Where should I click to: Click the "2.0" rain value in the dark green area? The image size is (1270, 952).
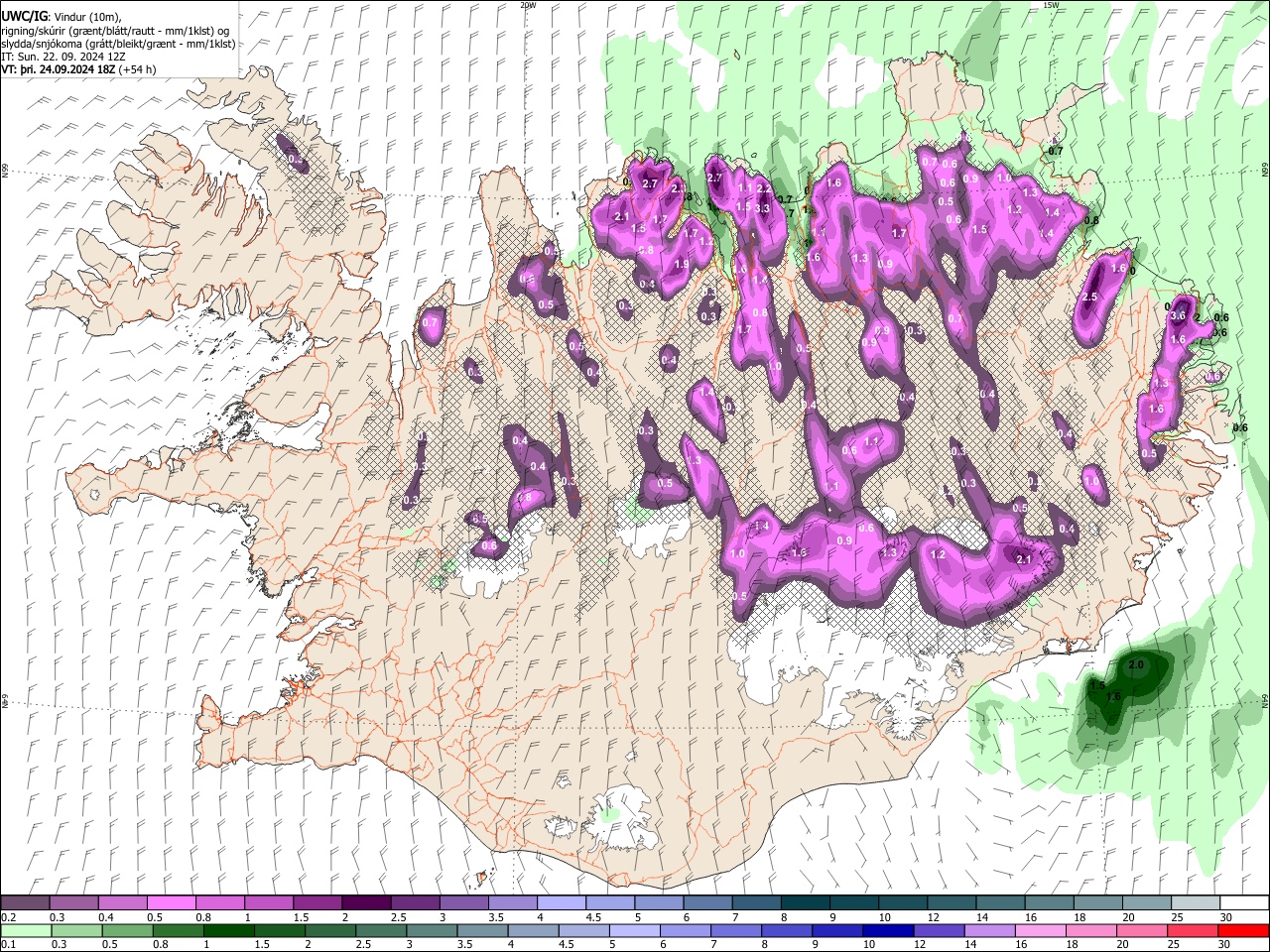pos(1137,664)
